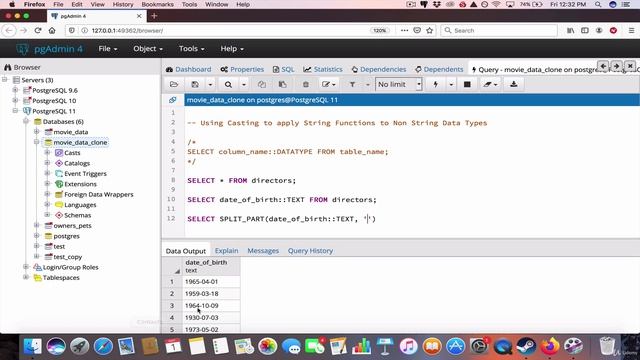The image size is (640, 360).
Task: Open Finder from the Dock
Action: point(32,346)
